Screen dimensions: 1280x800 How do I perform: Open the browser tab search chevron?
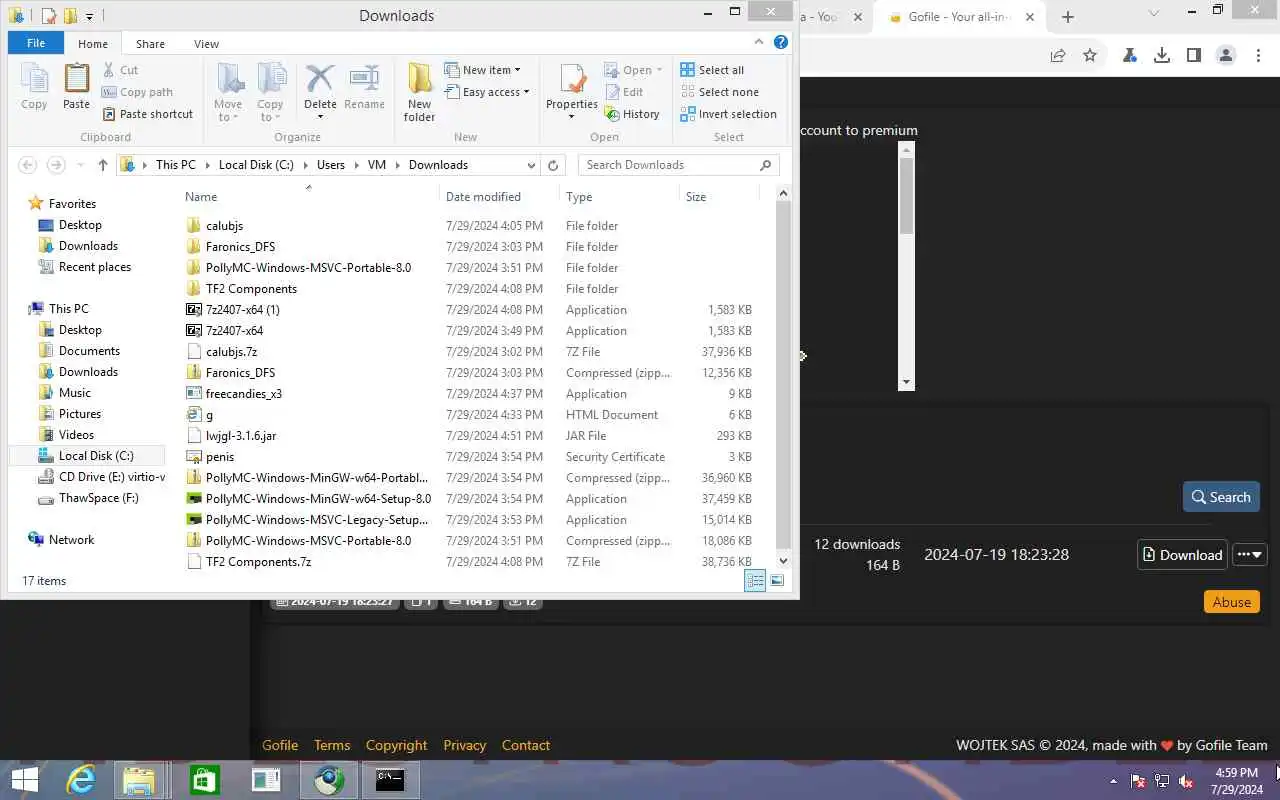click(x=1153, y=13)
